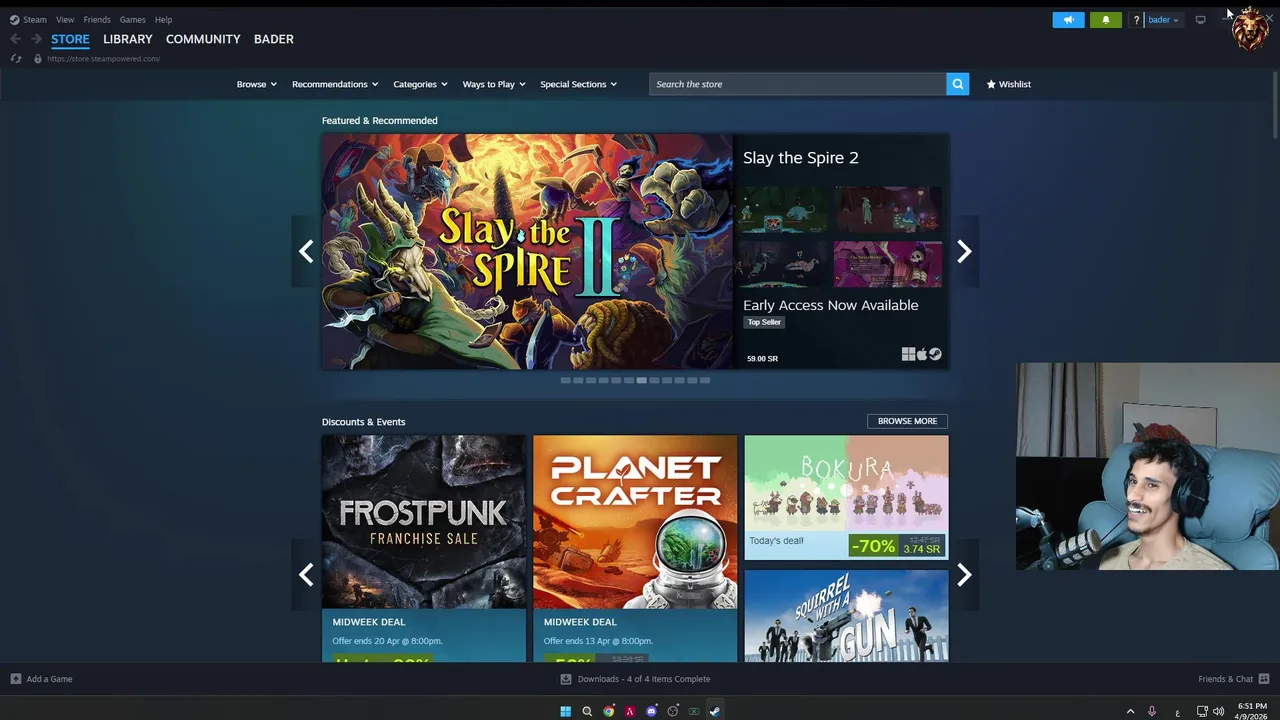Screen dimensions: 1280x720
Task: Open the volume control in the system tray
Action: click(1218, 711)
